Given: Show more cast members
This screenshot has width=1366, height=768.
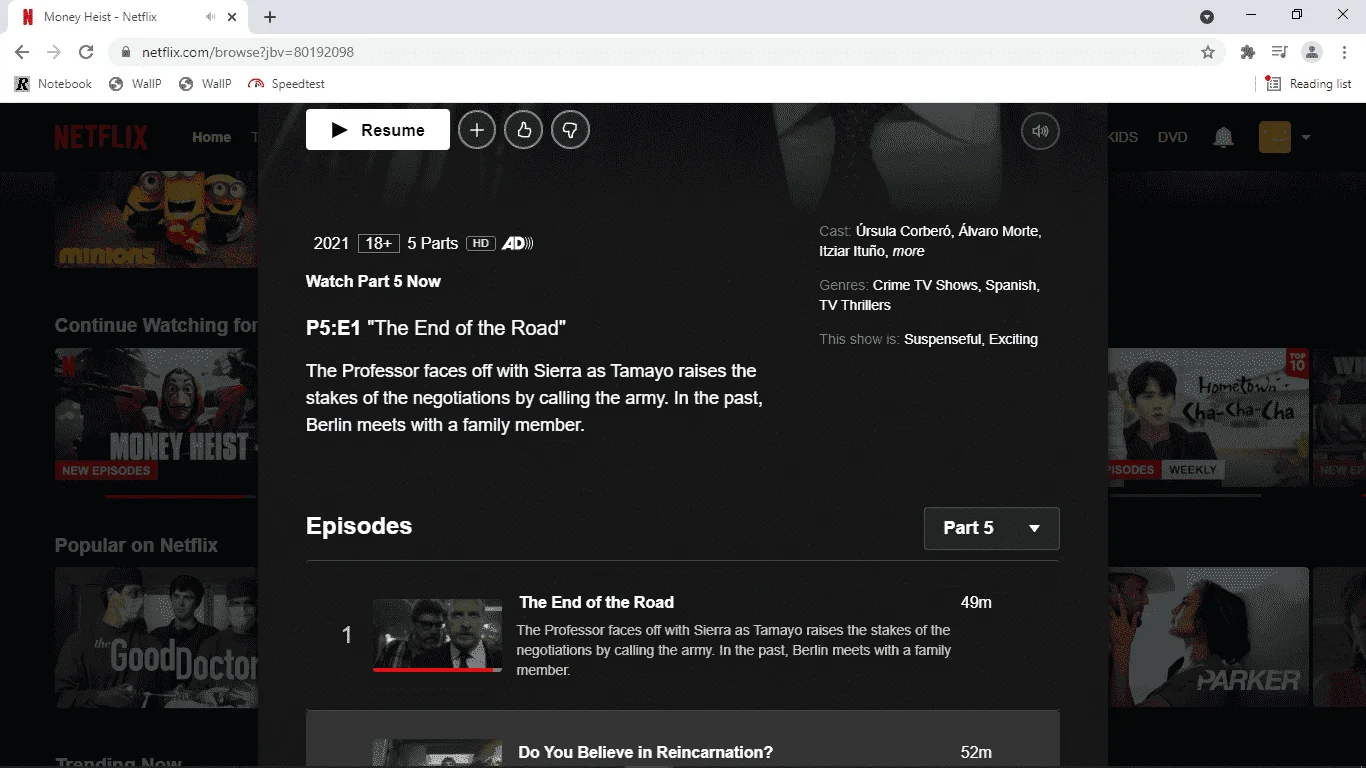Looking at the screenshot, I should [909, 251].
